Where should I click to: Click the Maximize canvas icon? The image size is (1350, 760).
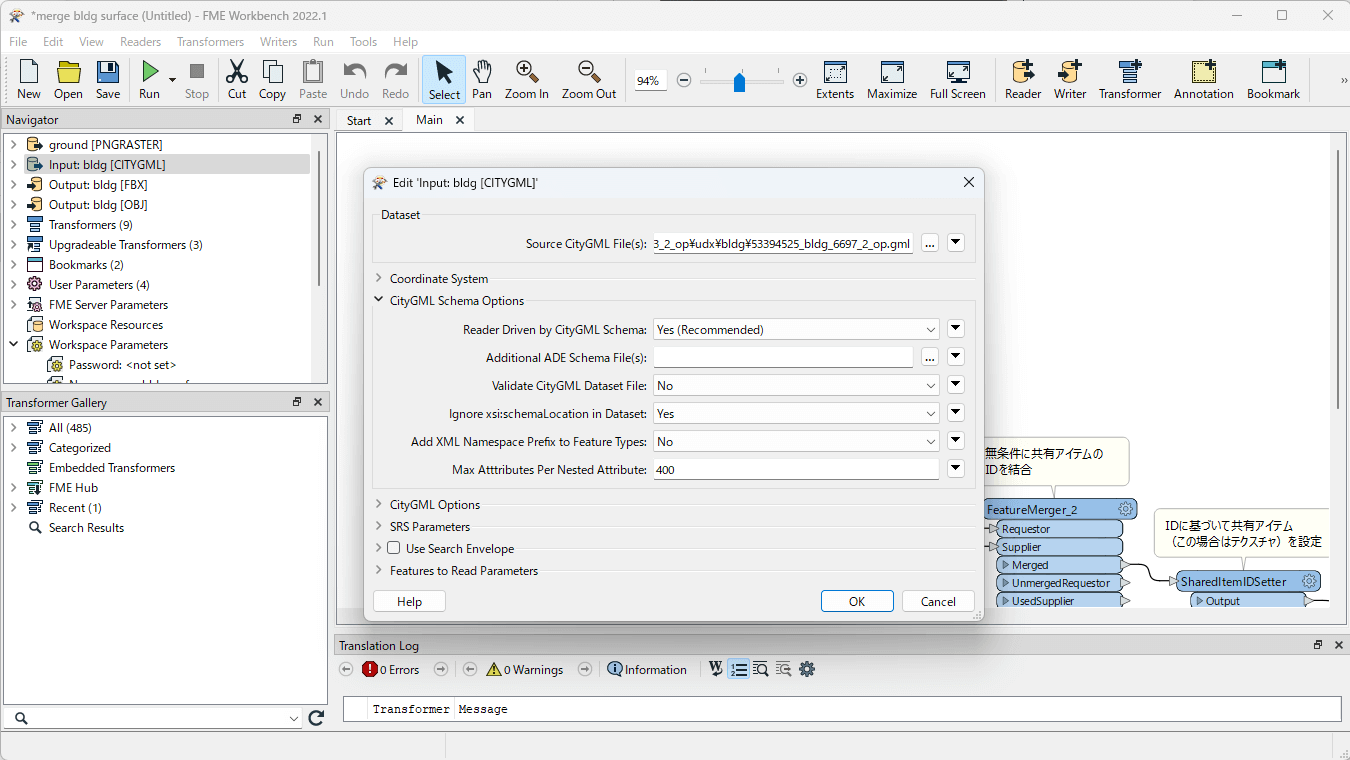[x=892, y=72]
